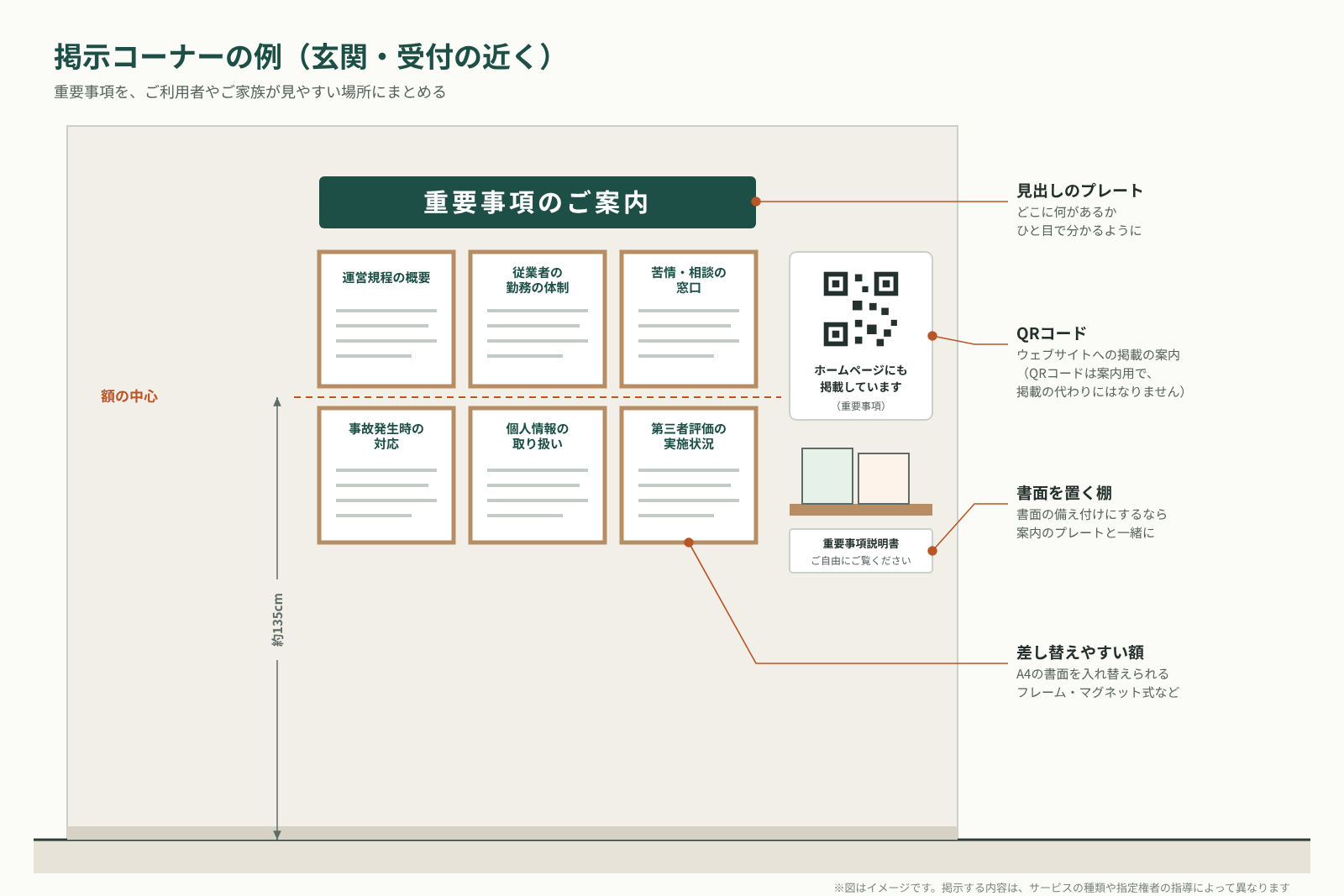Select the 見出しのプレート annotation heading

pyautogui.click(x=1080, y=191)
